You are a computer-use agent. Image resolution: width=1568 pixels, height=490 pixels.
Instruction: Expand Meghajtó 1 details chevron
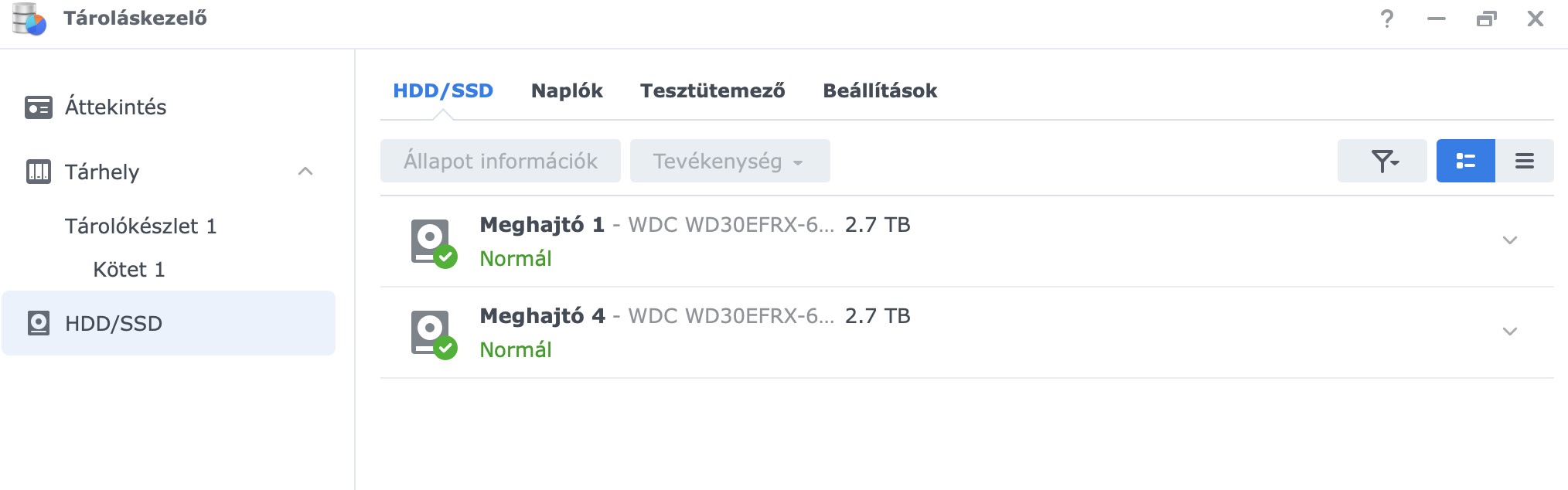[x=1509, y=240]
